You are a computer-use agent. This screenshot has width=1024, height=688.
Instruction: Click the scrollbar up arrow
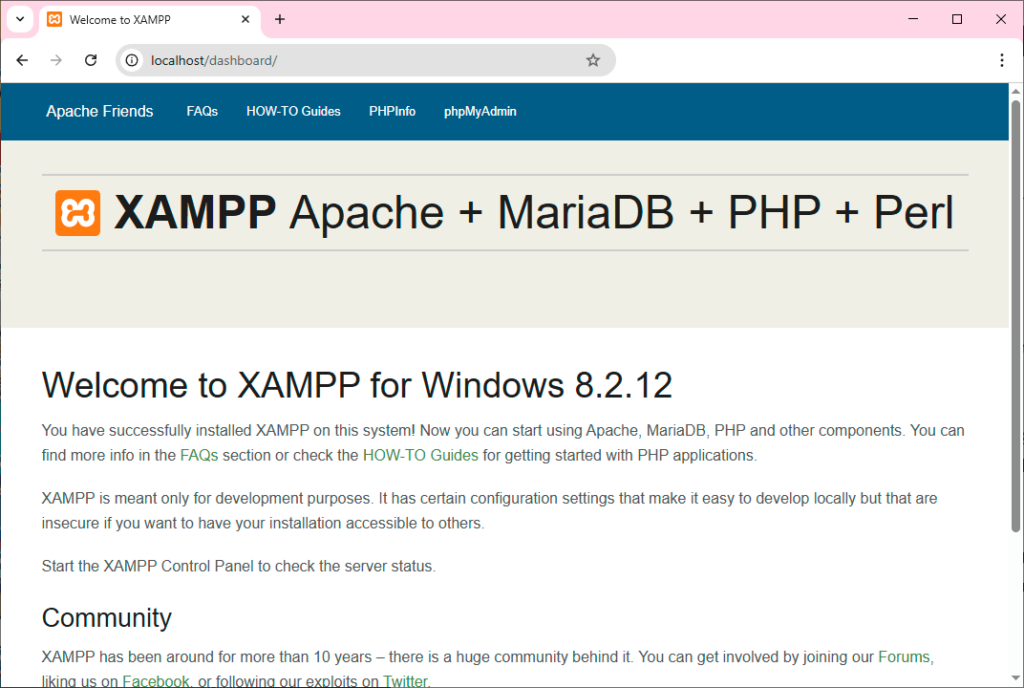(x=1016, y=91)
